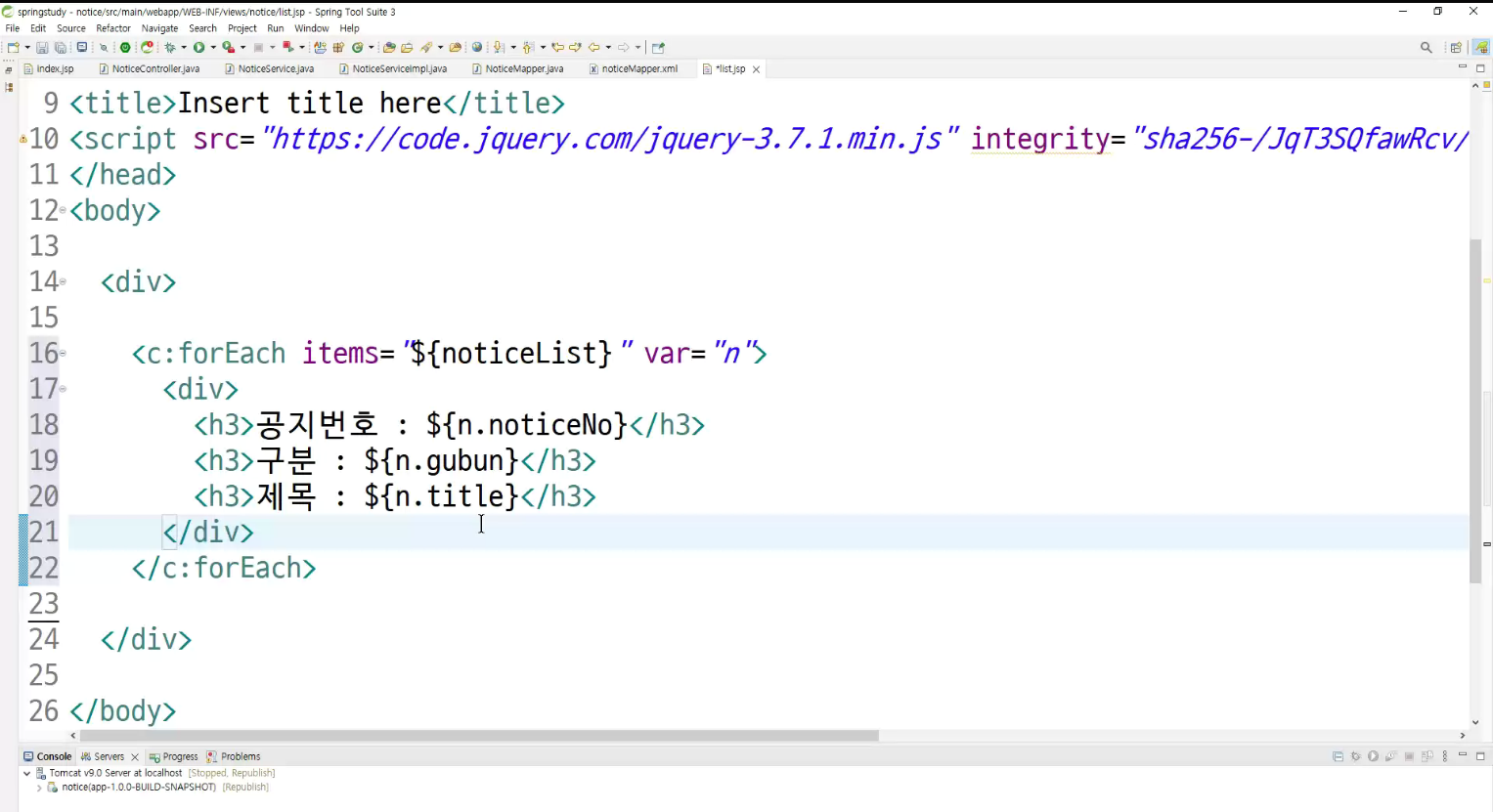Navigate Back with the yellow left arrow

tap(593, 47)
